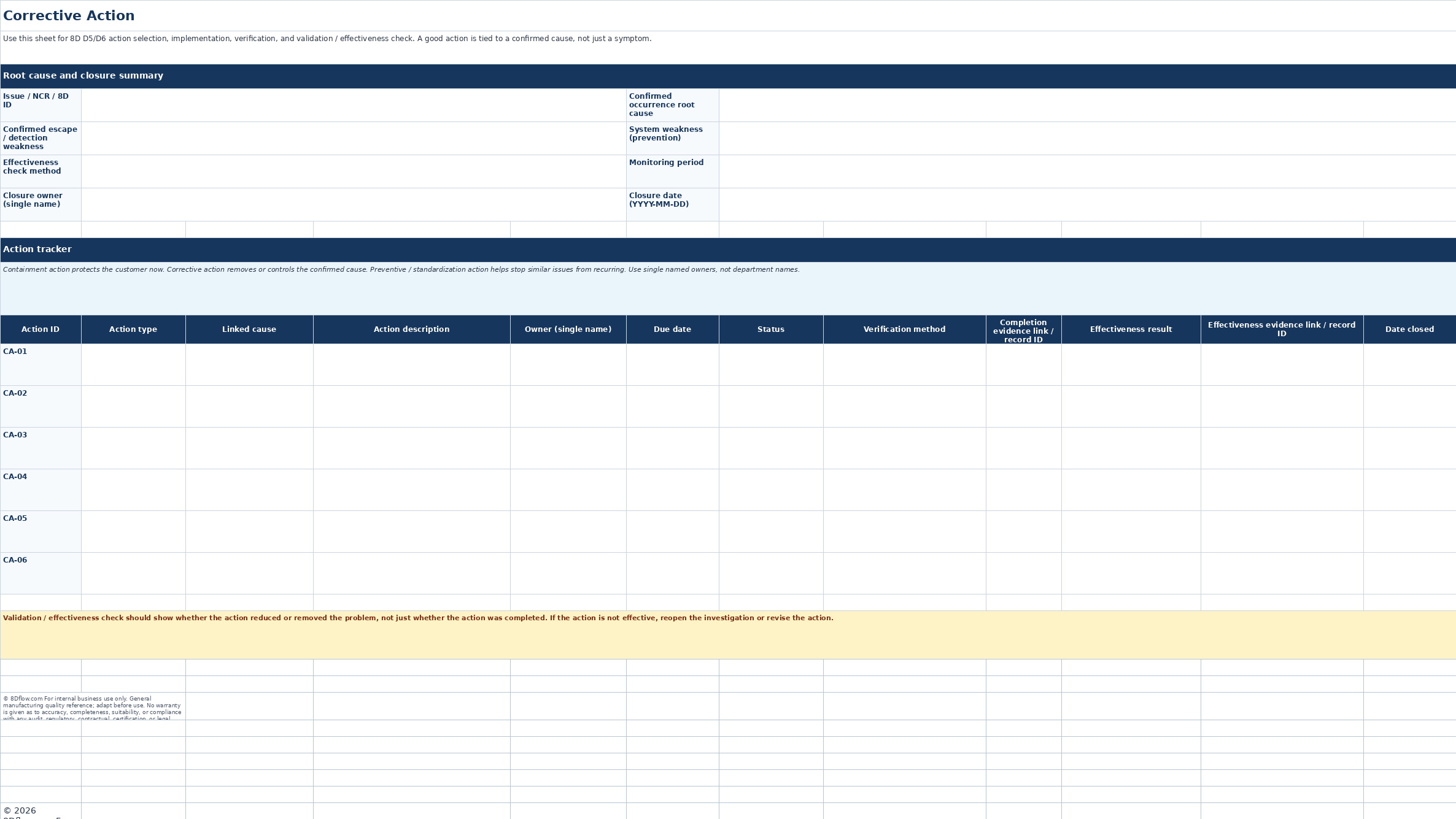Click the Confirmed occurrence root cause value field
This screenshot has height=819, width=1456.
[x=1087, y=105]
